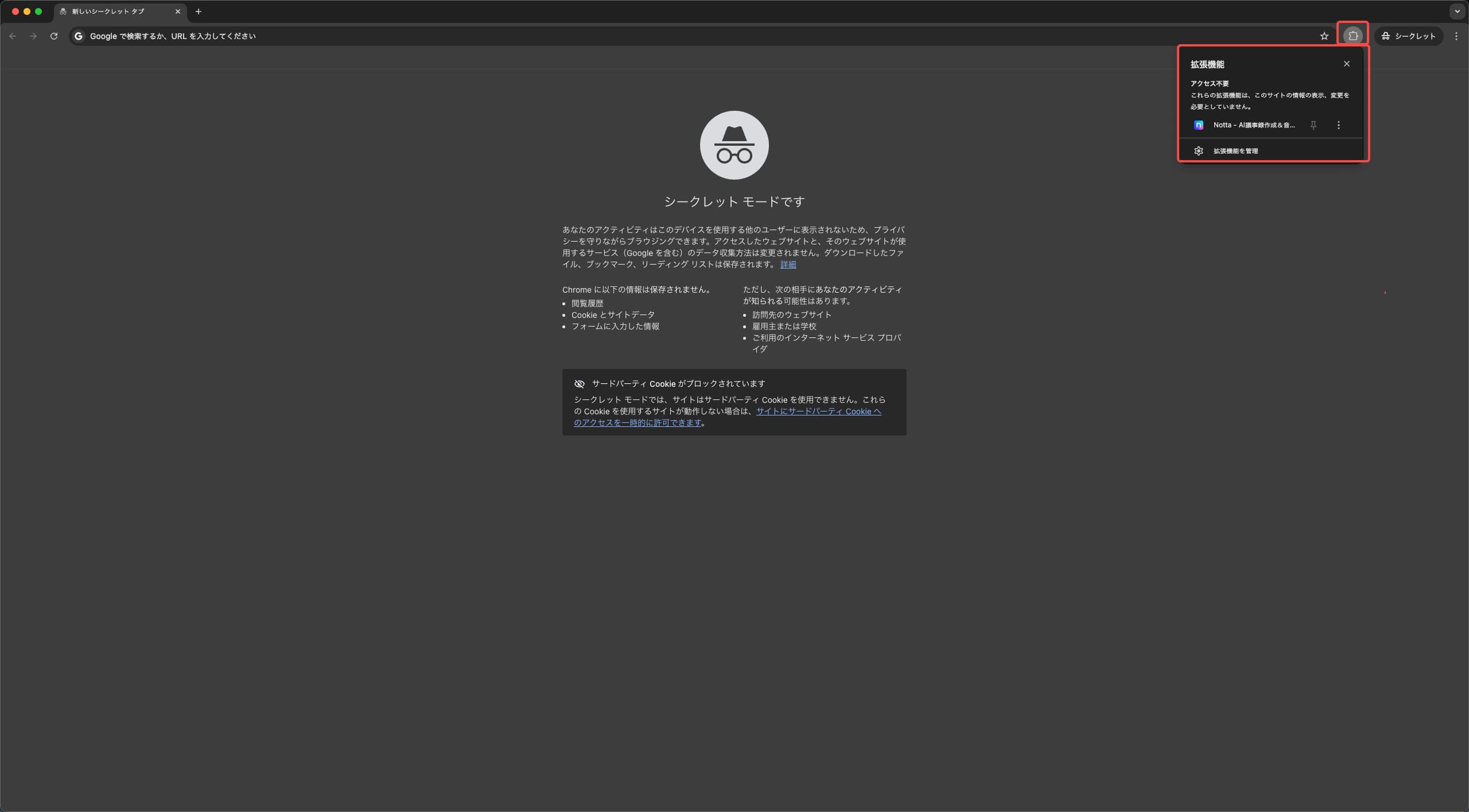Click the third-party Cookie access permission link
The width and height of the screenshot is (1469, 812).
(x=817, y=411)
